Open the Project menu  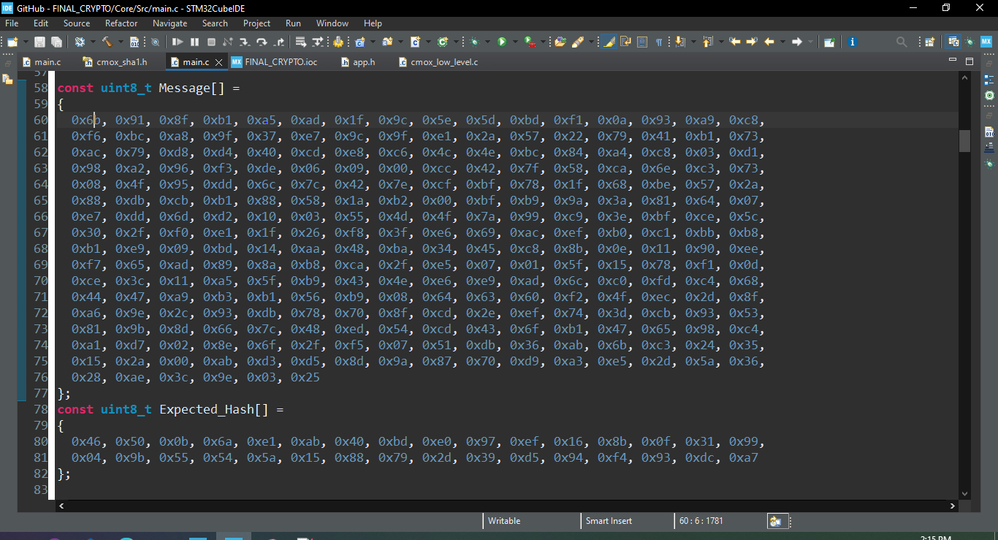pyautogui.click(x=257, y=23)
